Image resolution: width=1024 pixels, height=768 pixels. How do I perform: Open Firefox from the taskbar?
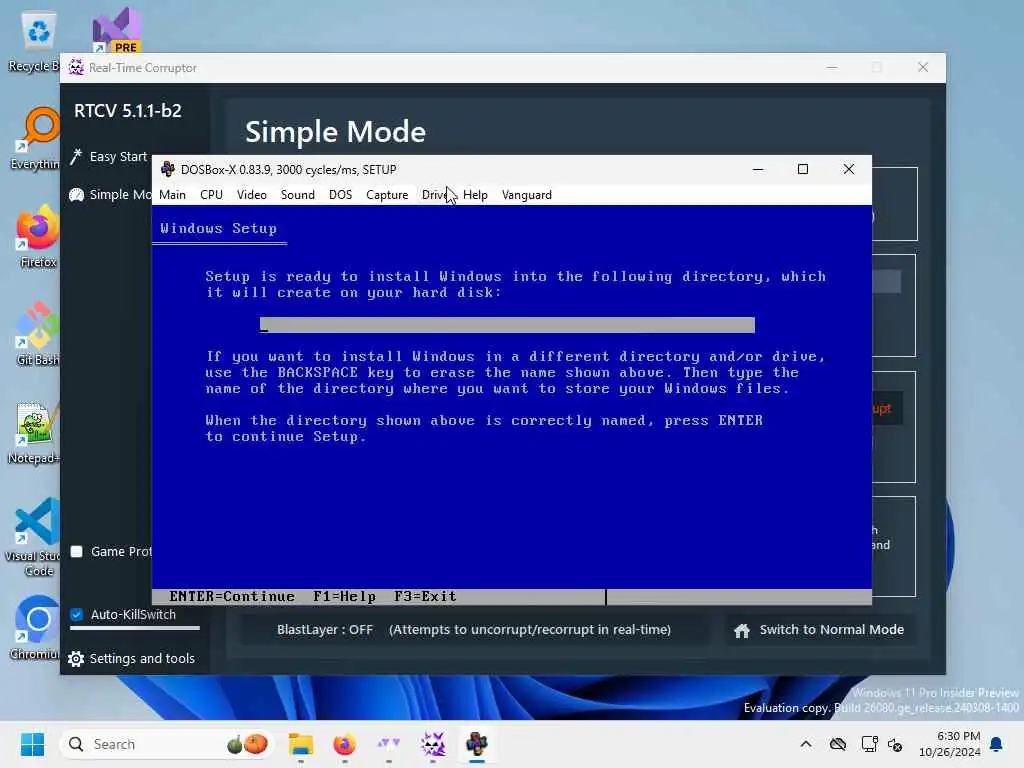[x=344, y=744]
